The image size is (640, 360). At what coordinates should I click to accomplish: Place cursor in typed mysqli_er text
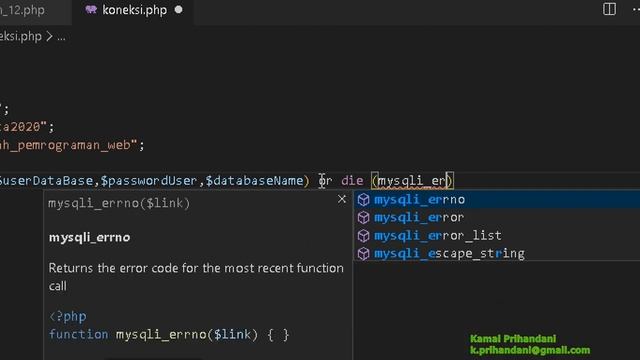(411, 181)
